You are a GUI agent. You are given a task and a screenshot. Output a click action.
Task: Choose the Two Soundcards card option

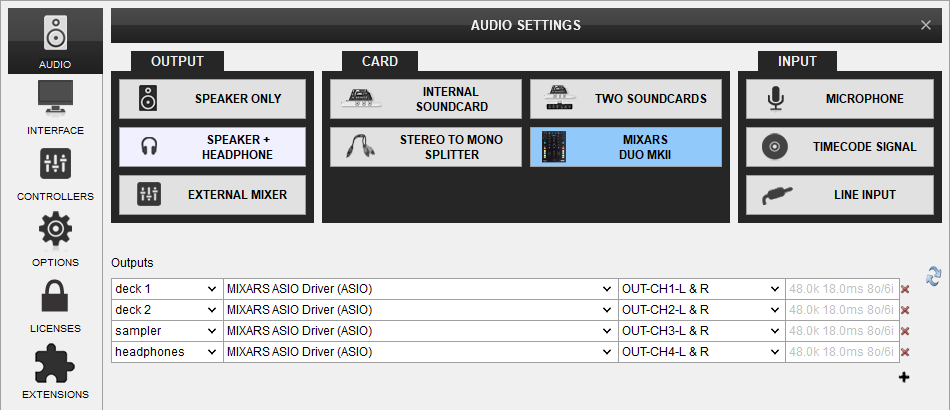tap(625, 99)
